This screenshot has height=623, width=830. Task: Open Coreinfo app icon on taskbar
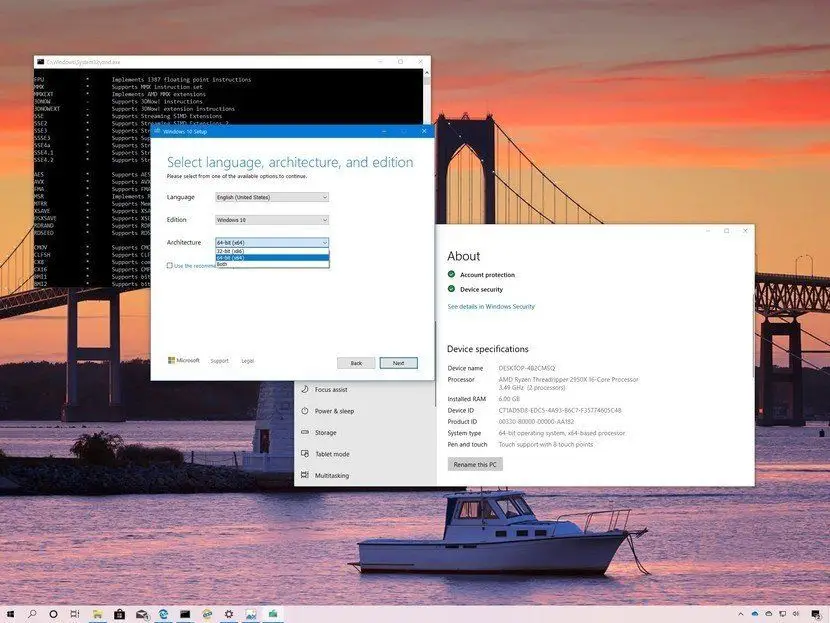coord(207,614)
